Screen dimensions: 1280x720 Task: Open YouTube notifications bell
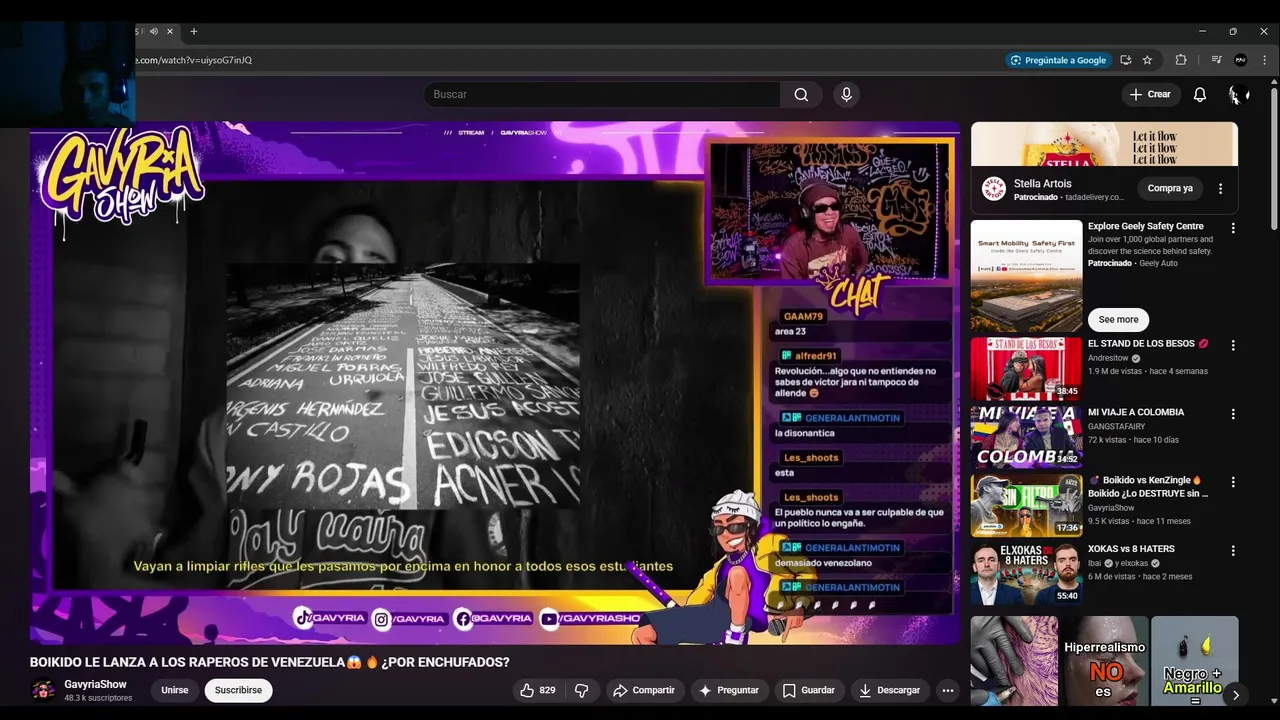[x=1199, y=94]
